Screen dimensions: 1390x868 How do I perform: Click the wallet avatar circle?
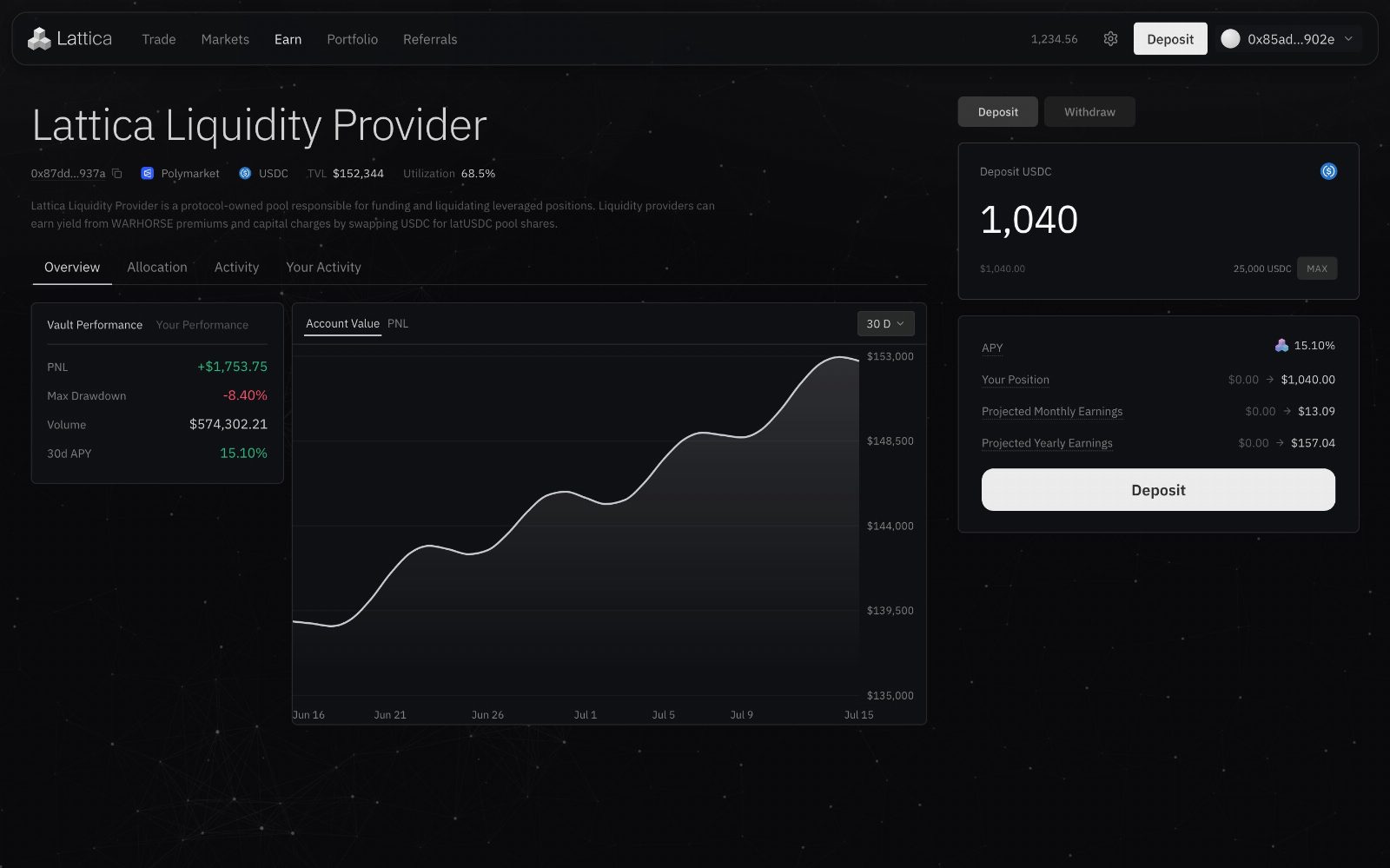click(x=1230, y=39)
